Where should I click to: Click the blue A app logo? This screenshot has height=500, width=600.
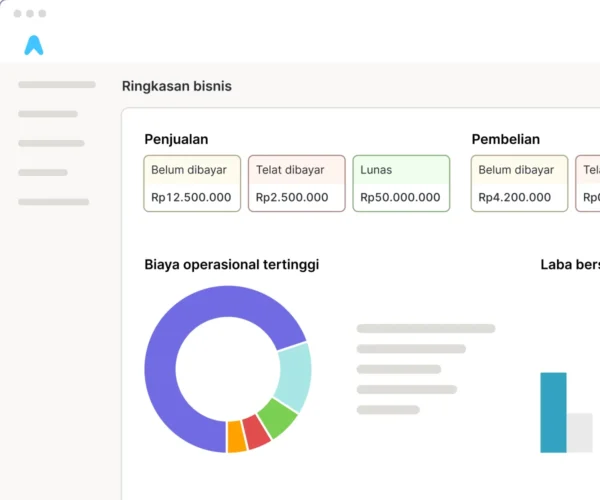point(34,45)
